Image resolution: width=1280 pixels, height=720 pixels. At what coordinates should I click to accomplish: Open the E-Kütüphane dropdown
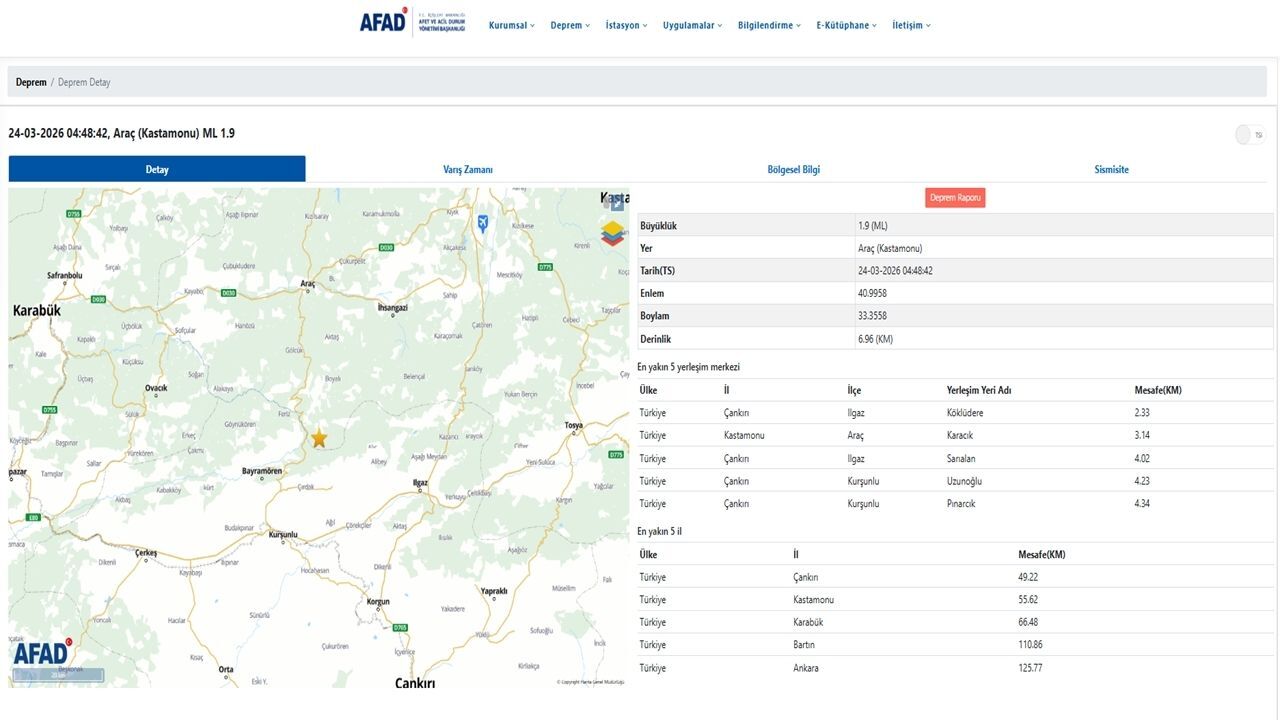(x=846, y=26)
